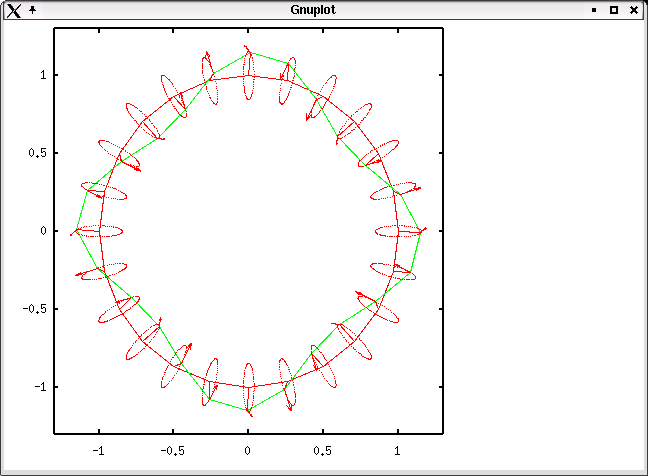Click the X window menu icon in title bar

click(13, 10)
